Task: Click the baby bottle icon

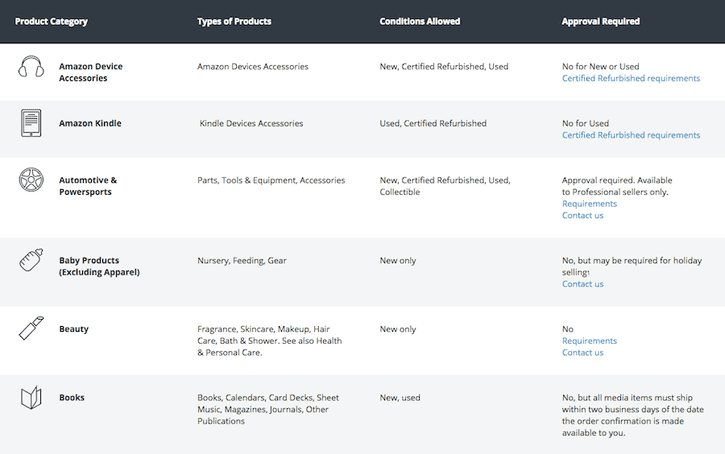Action: (32, 262)
